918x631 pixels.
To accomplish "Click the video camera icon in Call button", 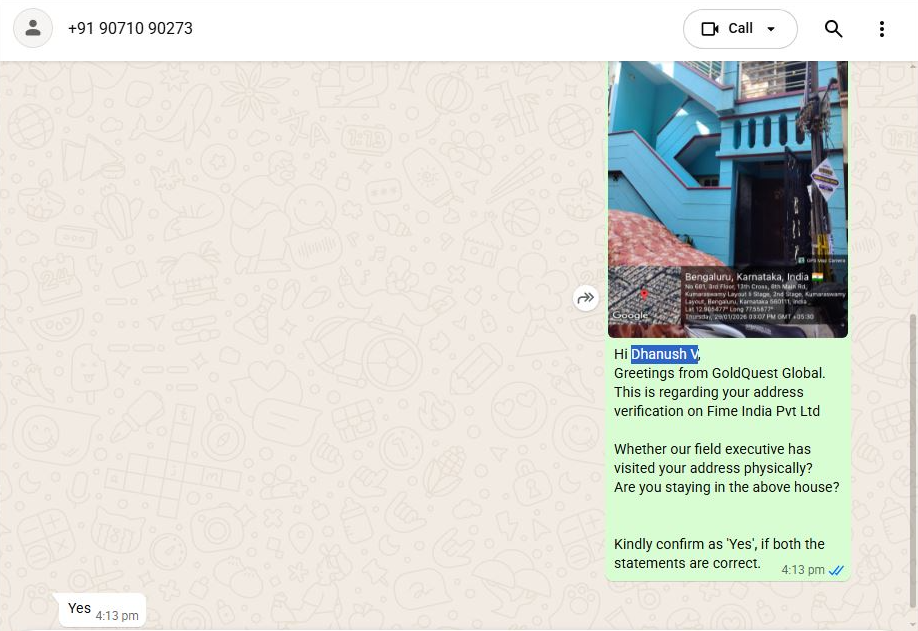I will pyautogui.click(x=710, y=29).
